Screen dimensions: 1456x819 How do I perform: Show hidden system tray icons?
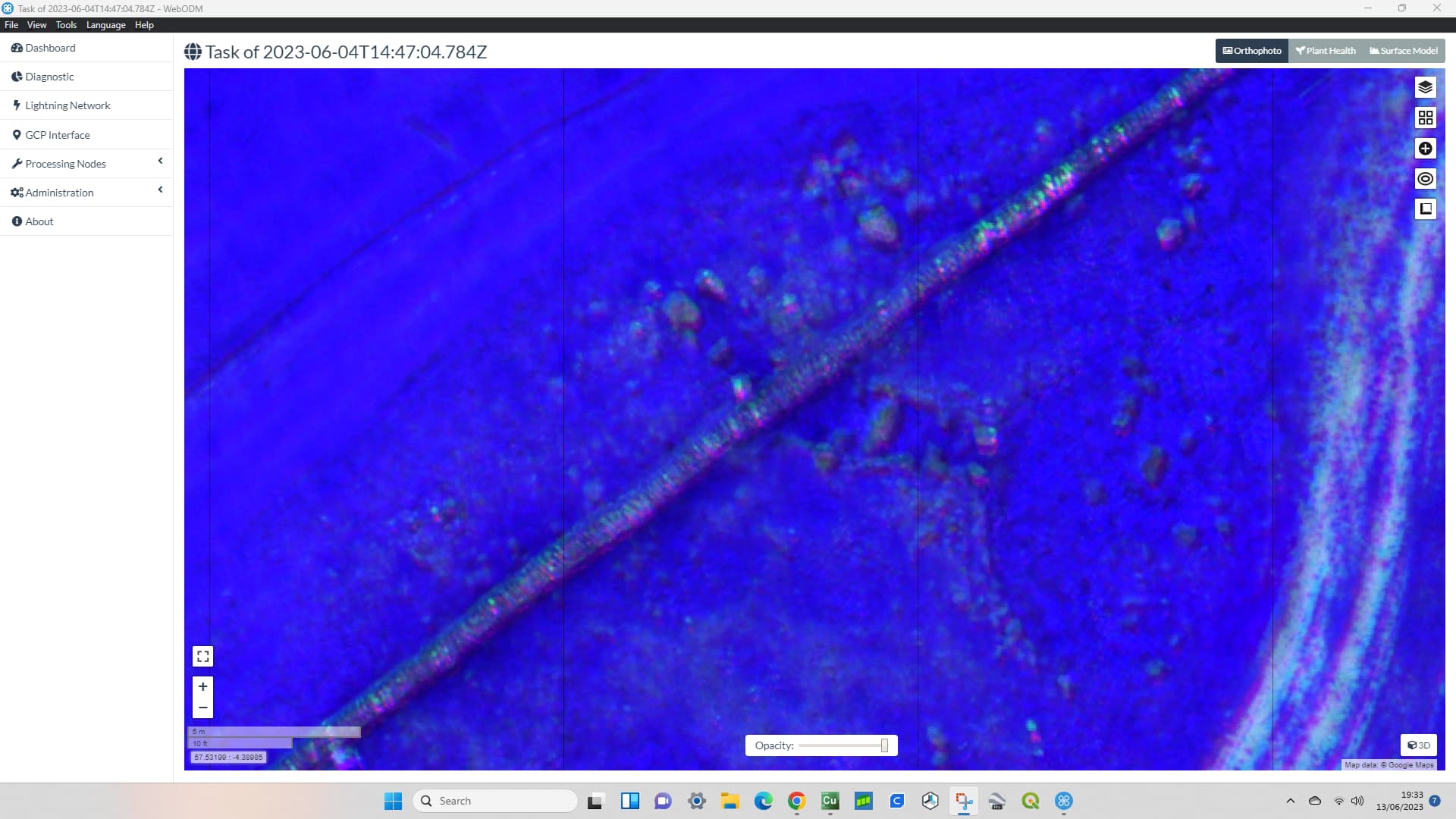(x=1290, y=801)
